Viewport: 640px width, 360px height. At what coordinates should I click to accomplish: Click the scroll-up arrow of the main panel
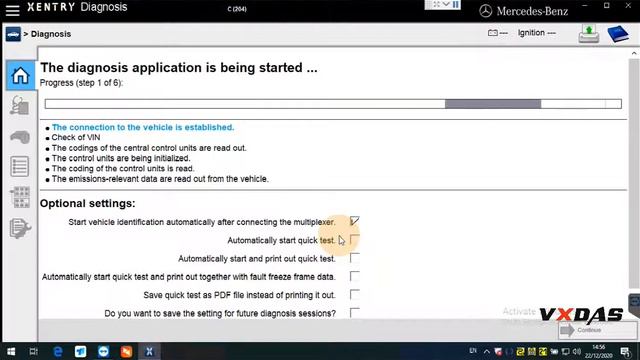pyautogui.click(x=634, y=53)
